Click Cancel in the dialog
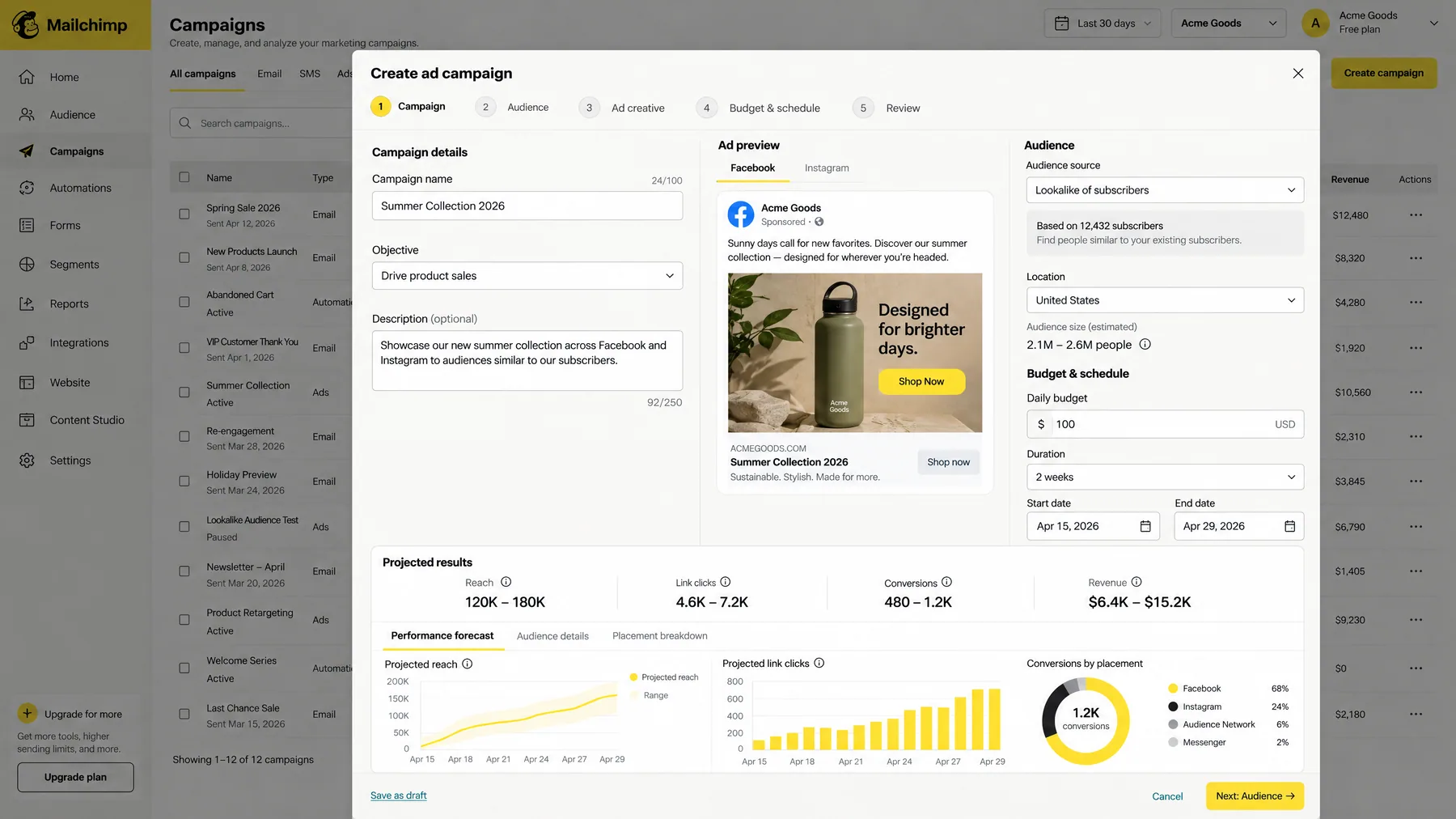The image size is (1456, 819). (x=1167, y=796)
